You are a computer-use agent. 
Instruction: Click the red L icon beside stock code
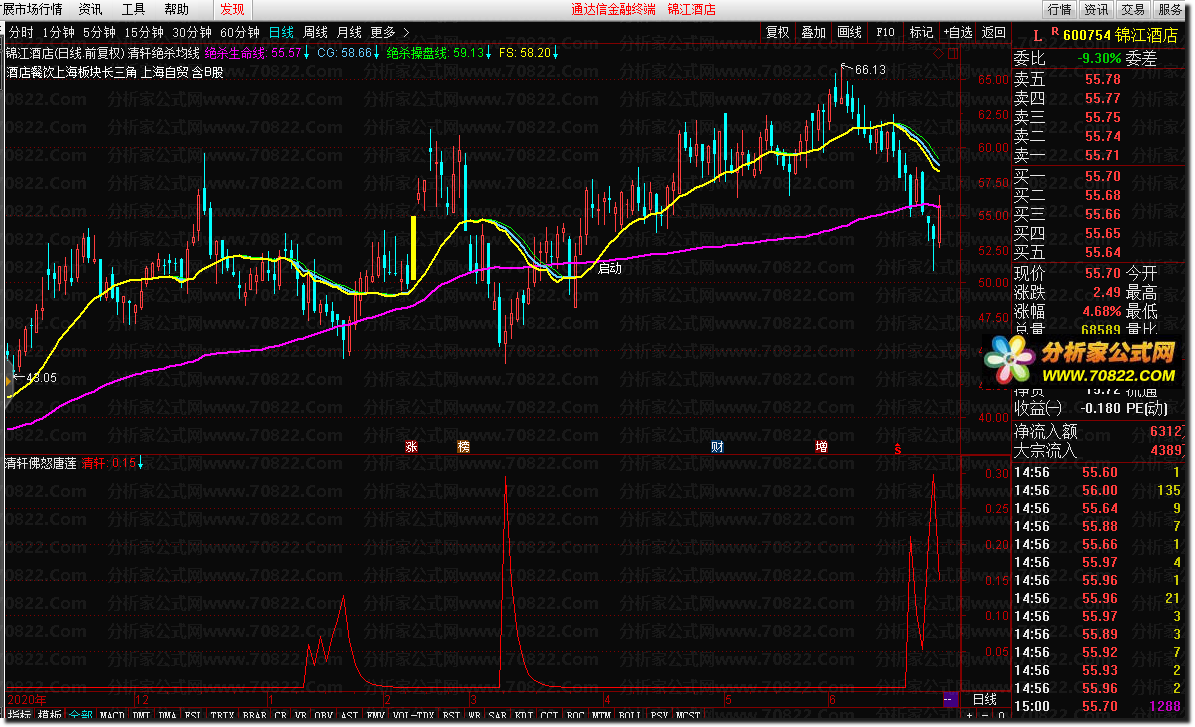[x=1037, y=36]
